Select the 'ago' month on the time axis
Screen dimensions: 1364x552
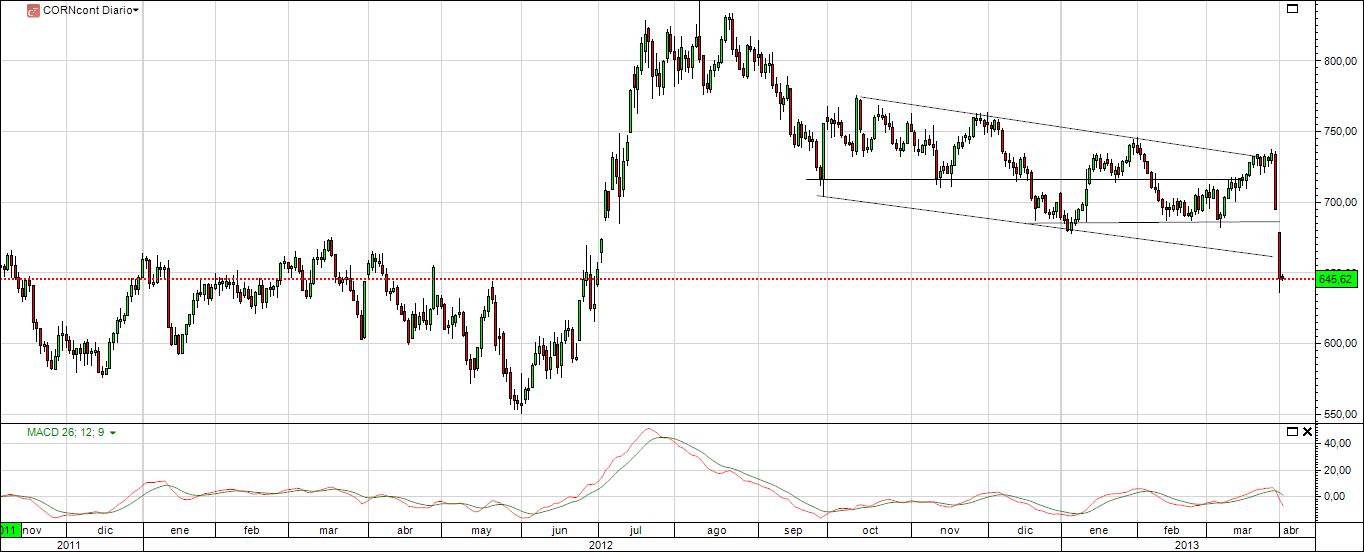tap(716, 530)
